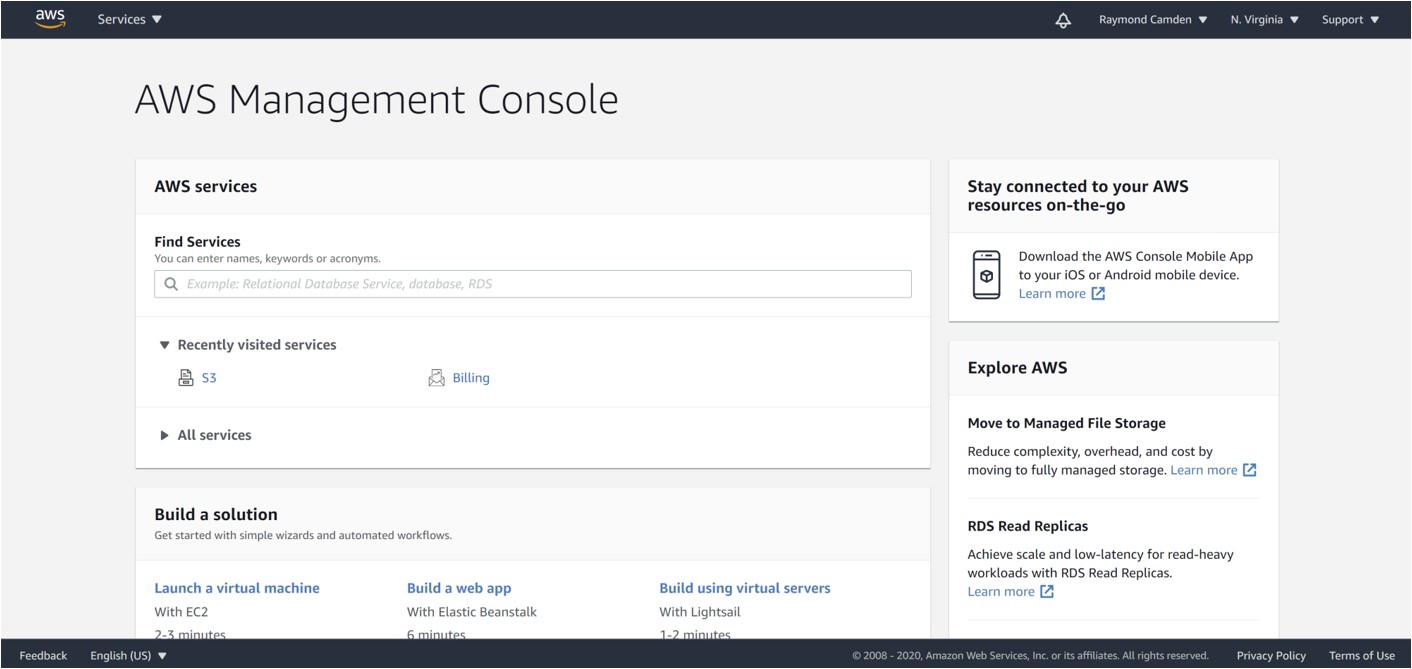Click the Explore AWS heading
Viewport: 1412px width, 669px height.
pyautogui.click(x=1017, y=368)
